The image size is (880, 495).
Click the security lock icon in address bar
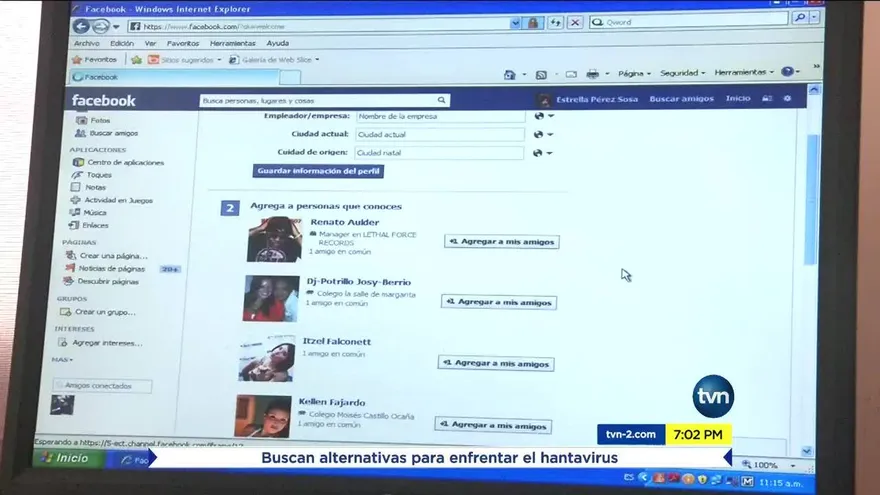tap(533, 22)
